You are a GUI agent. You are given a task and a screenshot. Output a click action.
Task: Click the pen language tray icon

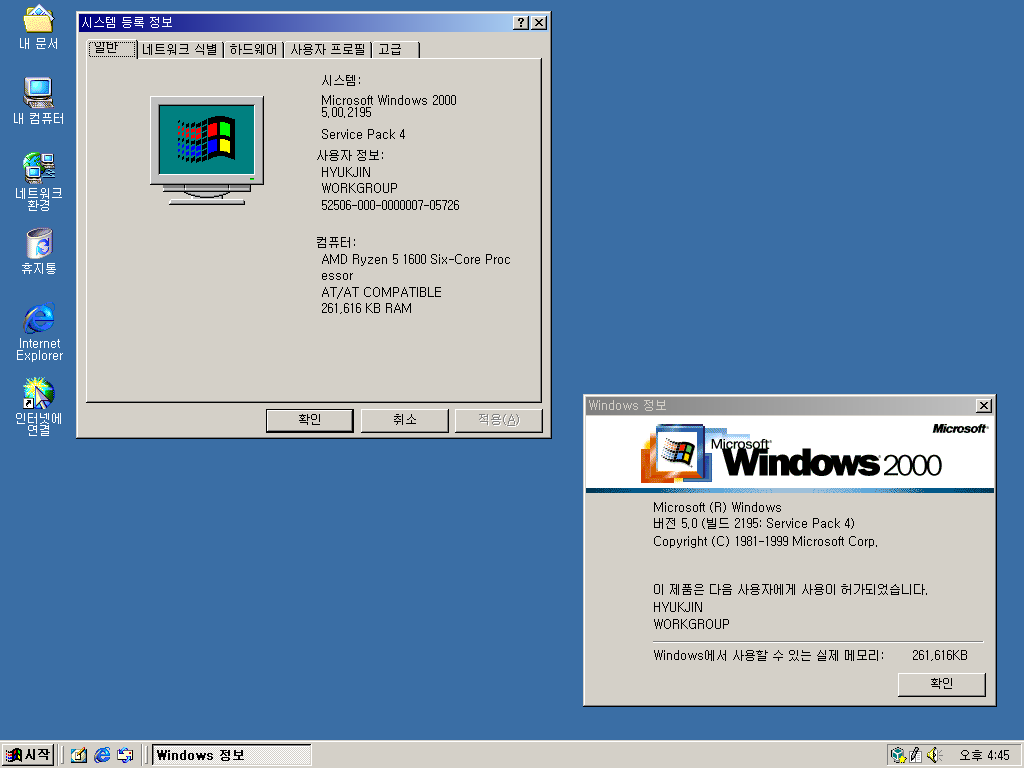click(x=916, y=755)
